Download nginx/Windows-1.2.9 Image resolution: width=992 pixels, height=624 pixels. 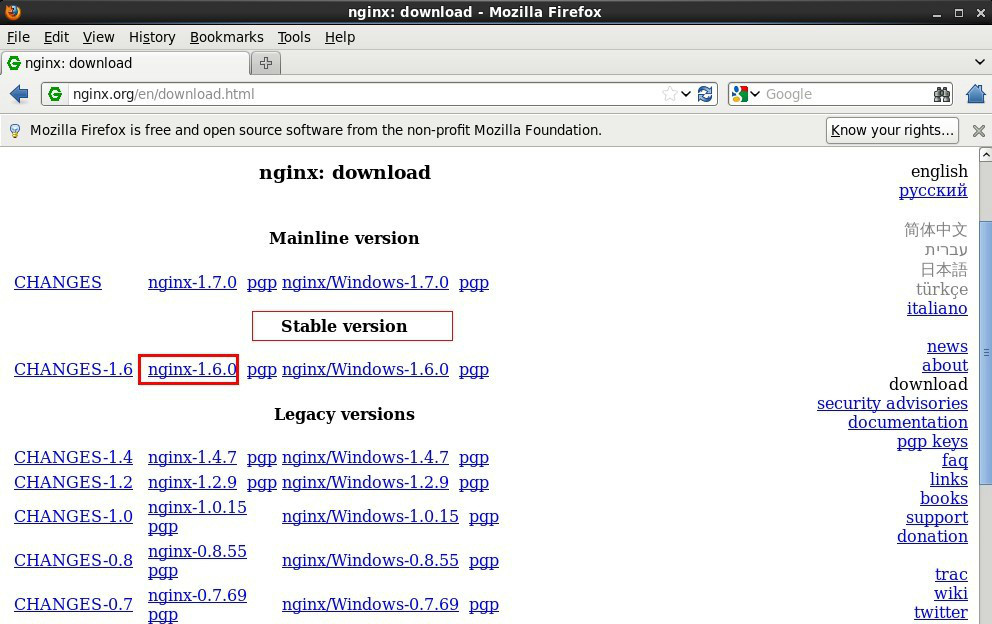(366, 482)
